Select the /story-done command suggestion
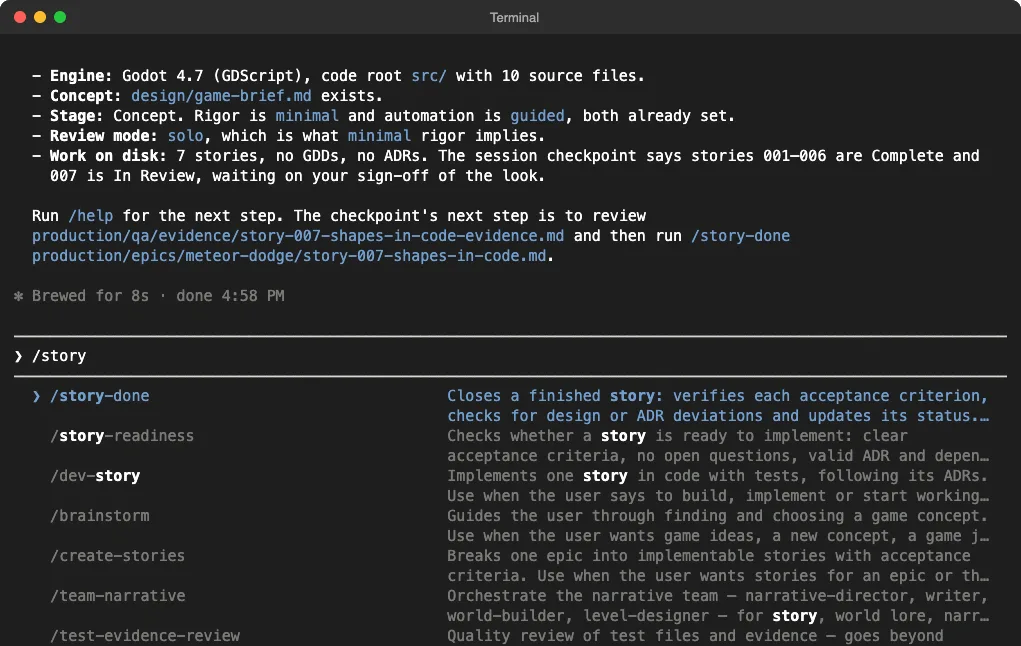 pos(100,396)
